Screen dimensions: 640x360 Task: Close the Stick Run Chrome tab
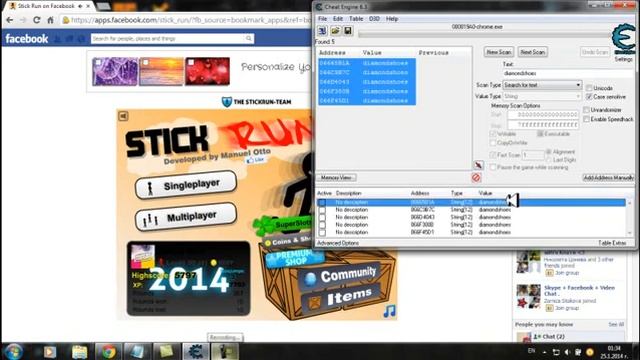88,6
